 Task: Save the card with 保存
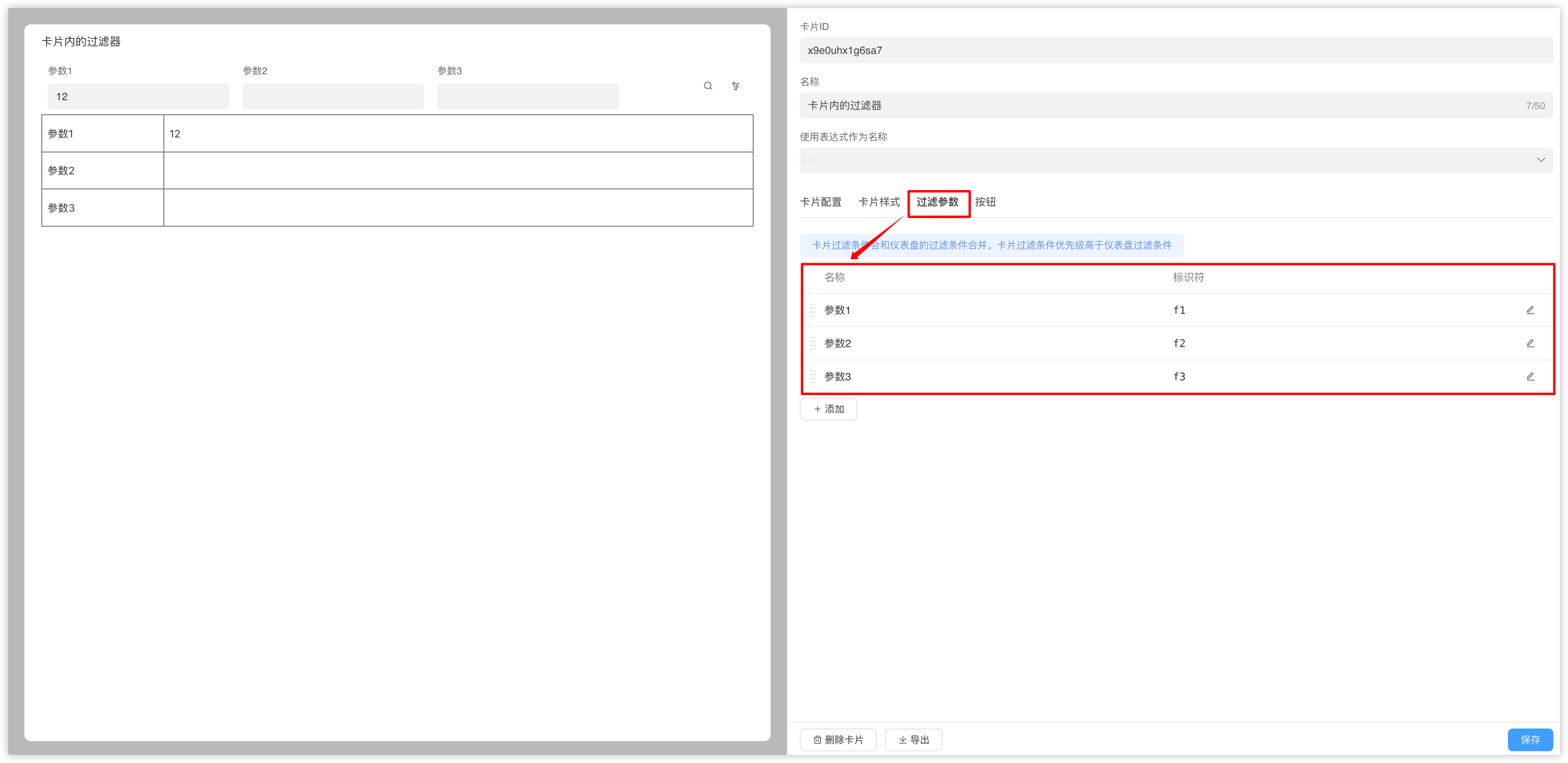(1529, 740)
